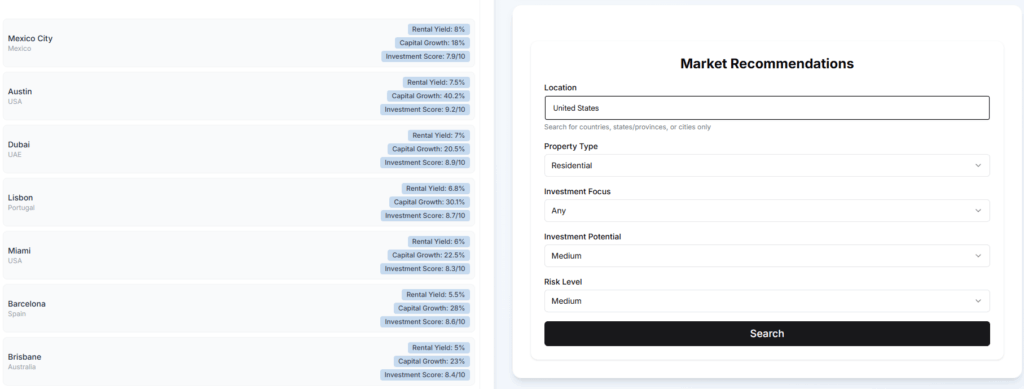Viewport: 1024px width, 389px height.
Task: Open the Investment Focus dropdown
Action: [767, 211]
